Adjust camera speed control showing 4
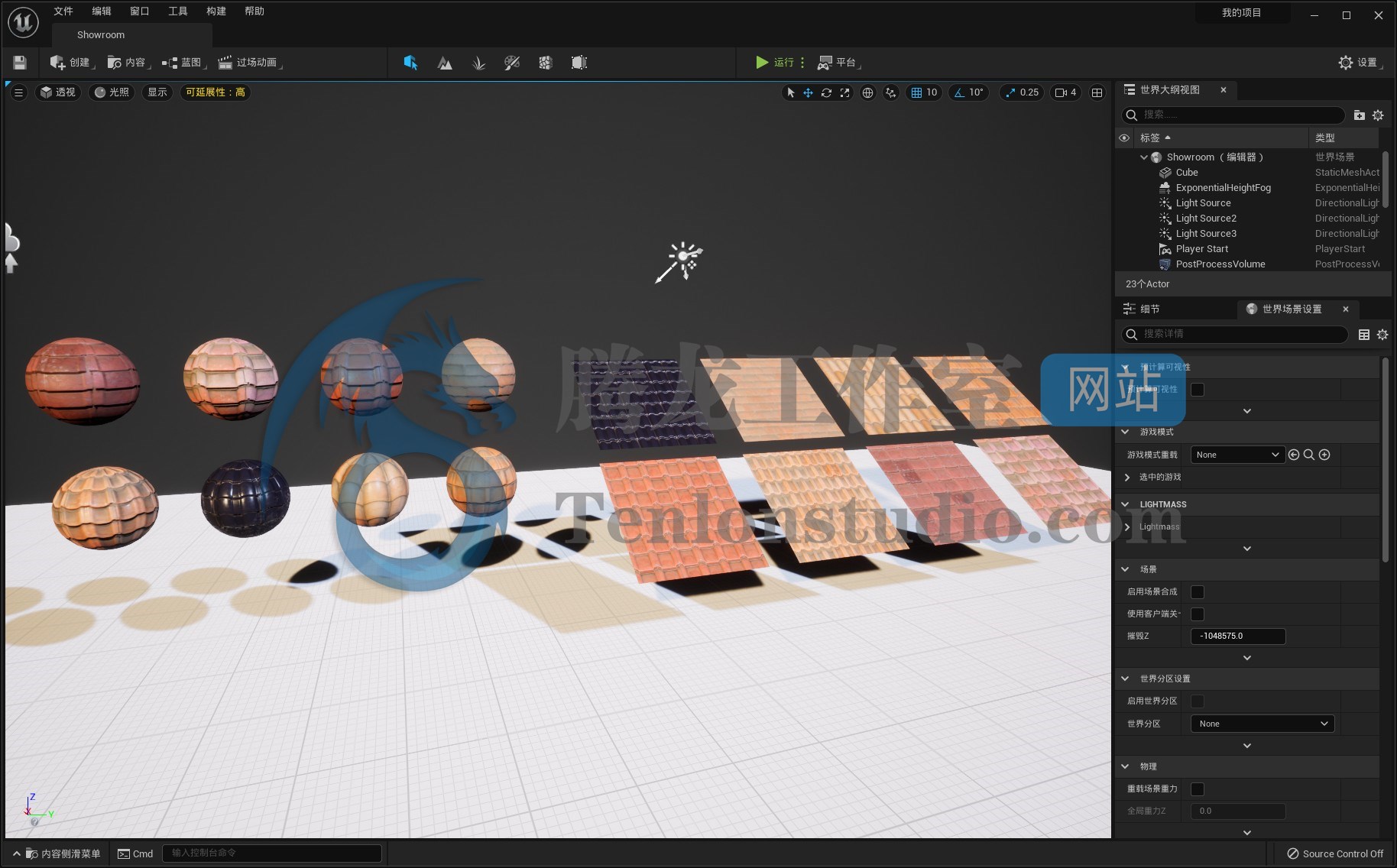Viewport: 1397px width, 868px height. tap(1066, 92)
